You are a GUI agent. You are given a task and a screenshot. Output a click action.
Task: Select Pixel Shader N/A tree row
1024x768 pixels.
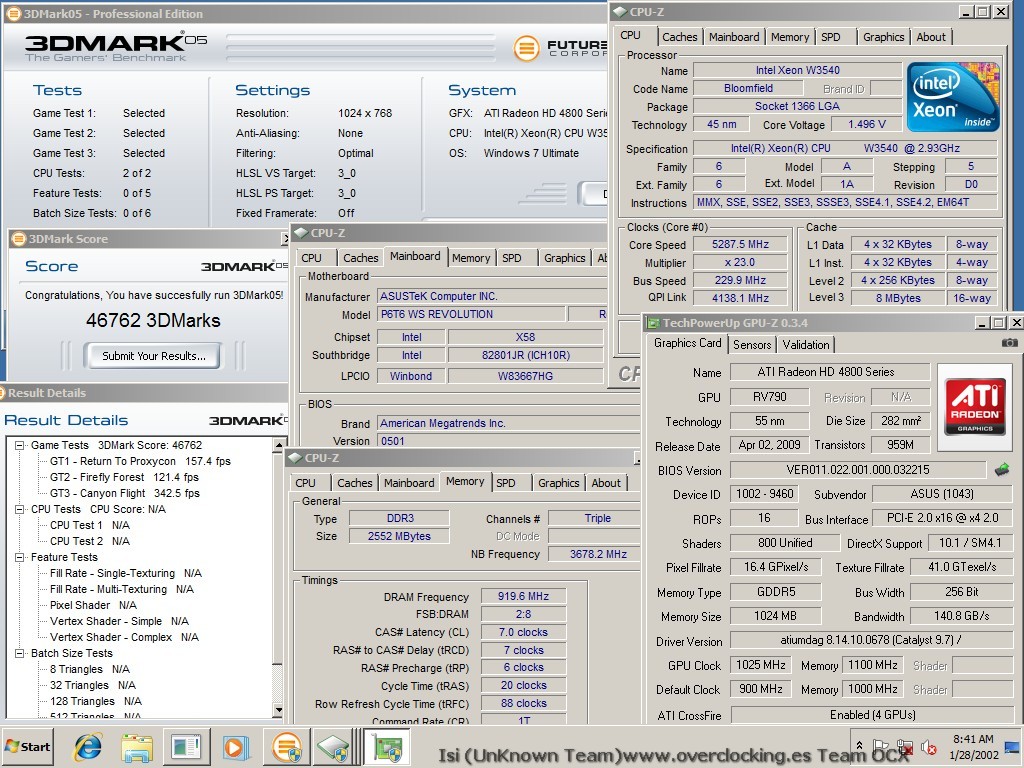click(x=93, y=605)
